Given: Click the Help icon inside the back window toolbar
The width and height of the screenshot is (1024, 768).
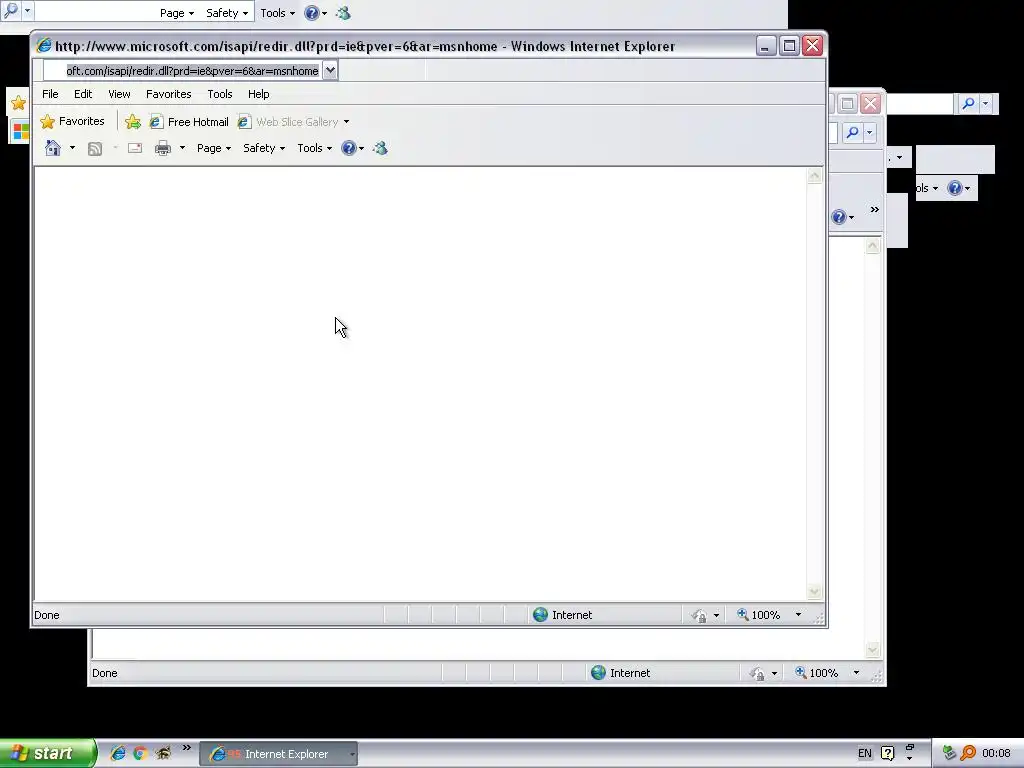Looking at the screenshot, I should [839, 217].
